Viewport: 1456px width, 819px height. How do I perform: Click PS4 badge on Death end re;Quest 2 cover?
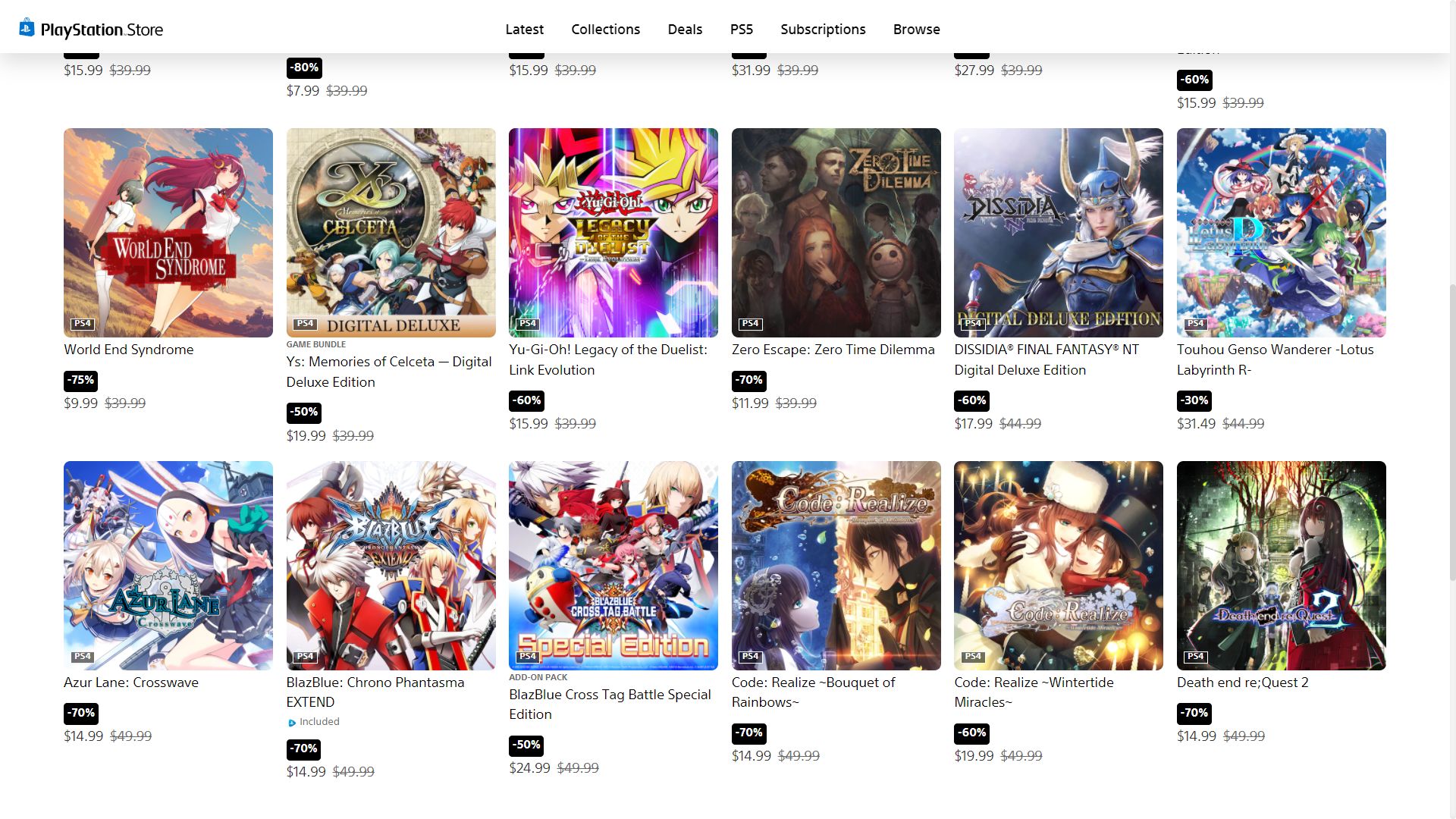1196,657
